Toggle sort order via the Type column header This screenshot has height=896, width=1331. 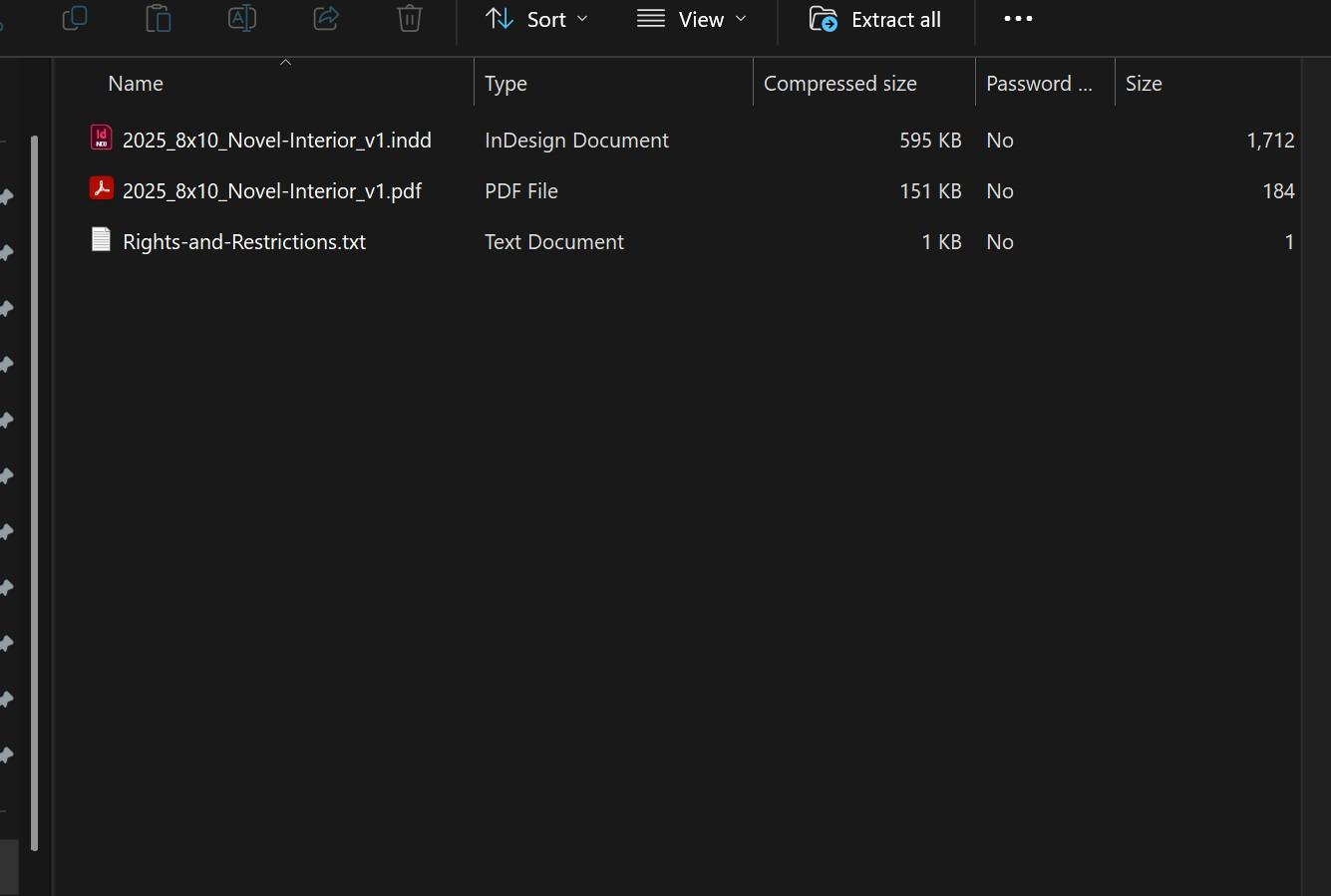point(505,83)
